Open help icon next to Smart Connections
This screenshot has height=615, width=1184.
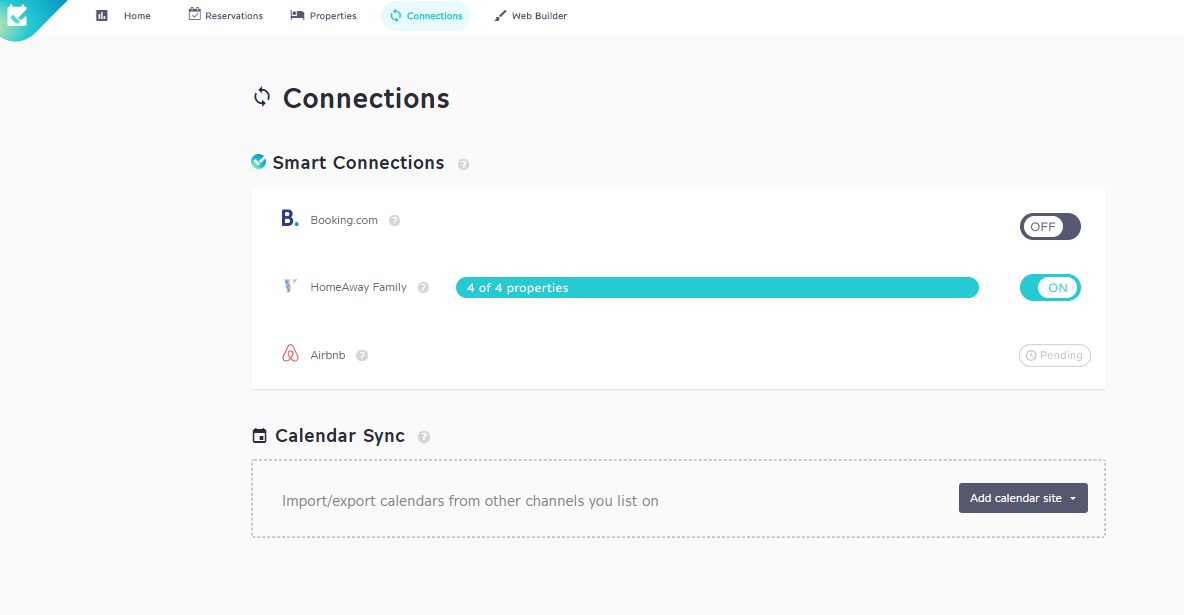click(x=464, y=164)
